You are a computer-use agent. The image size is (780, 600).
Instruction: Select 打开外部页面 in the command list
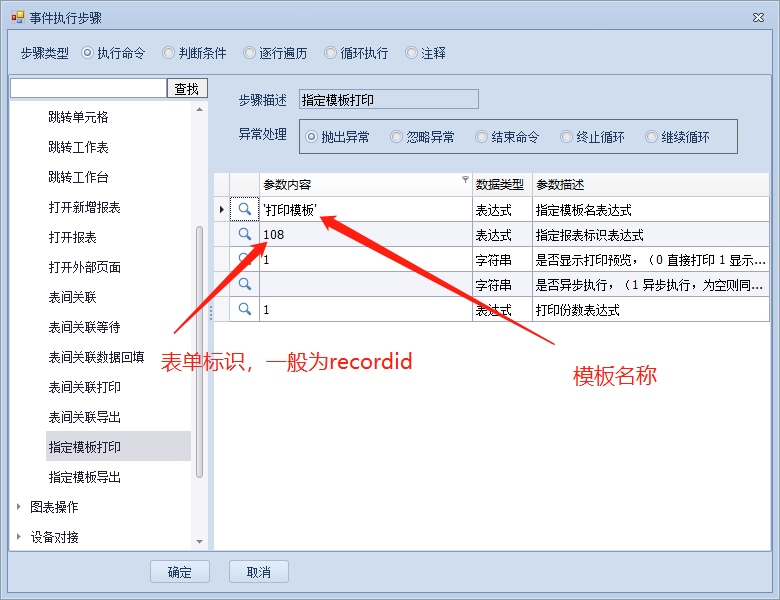coord(85,267)
